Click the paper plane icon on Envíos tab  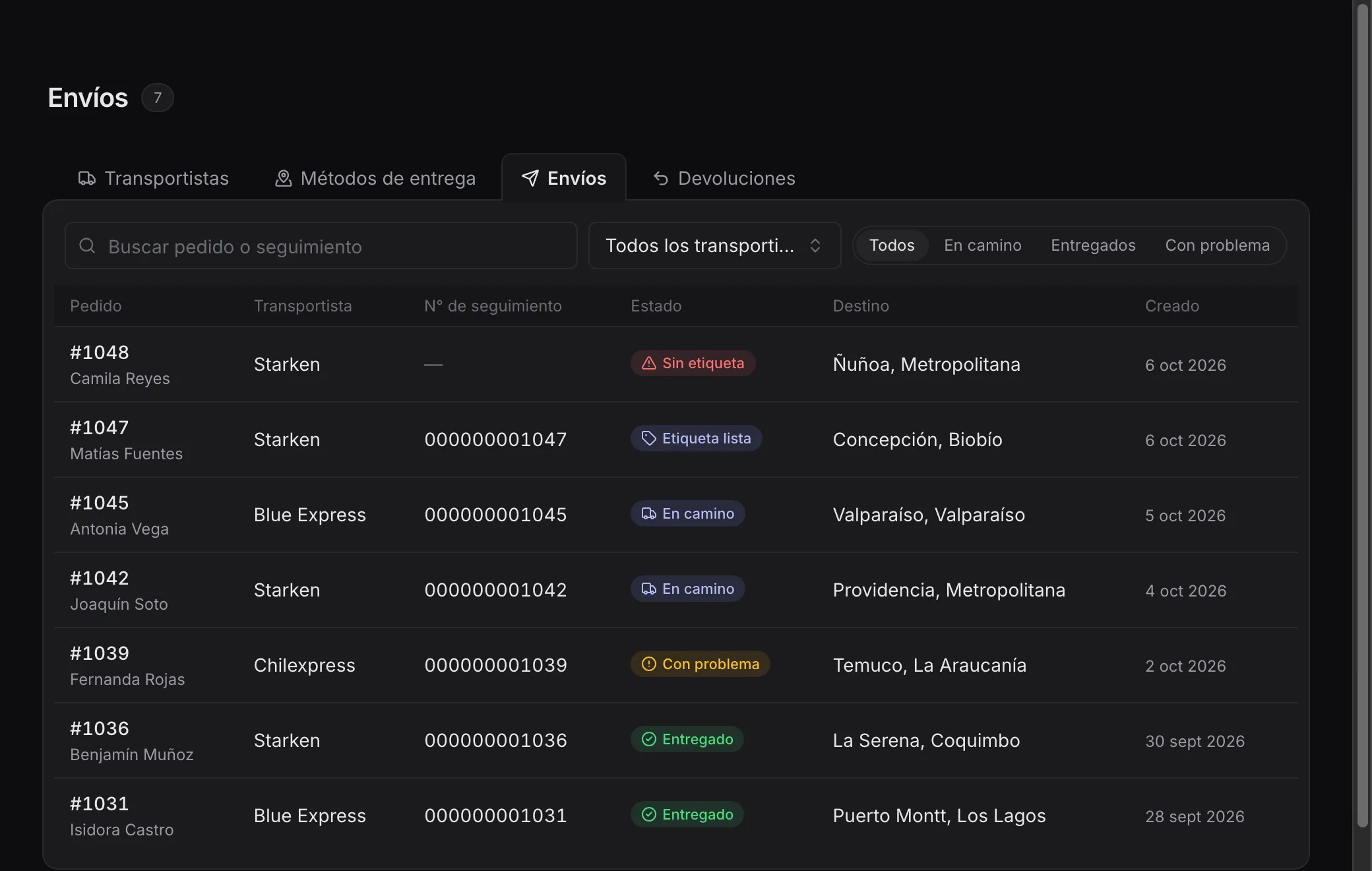point(530,178)
